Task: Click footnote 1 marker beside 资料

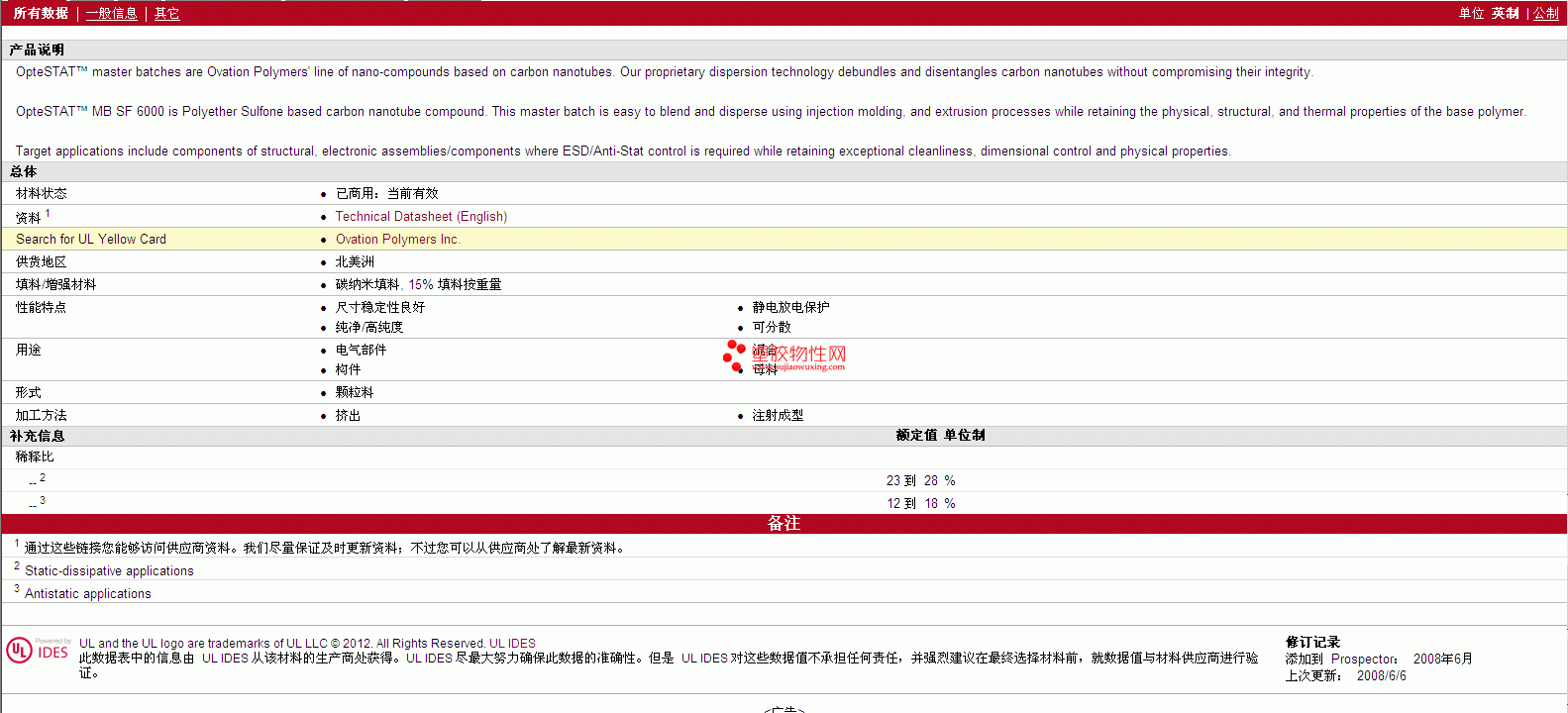Action: point(48,213)
